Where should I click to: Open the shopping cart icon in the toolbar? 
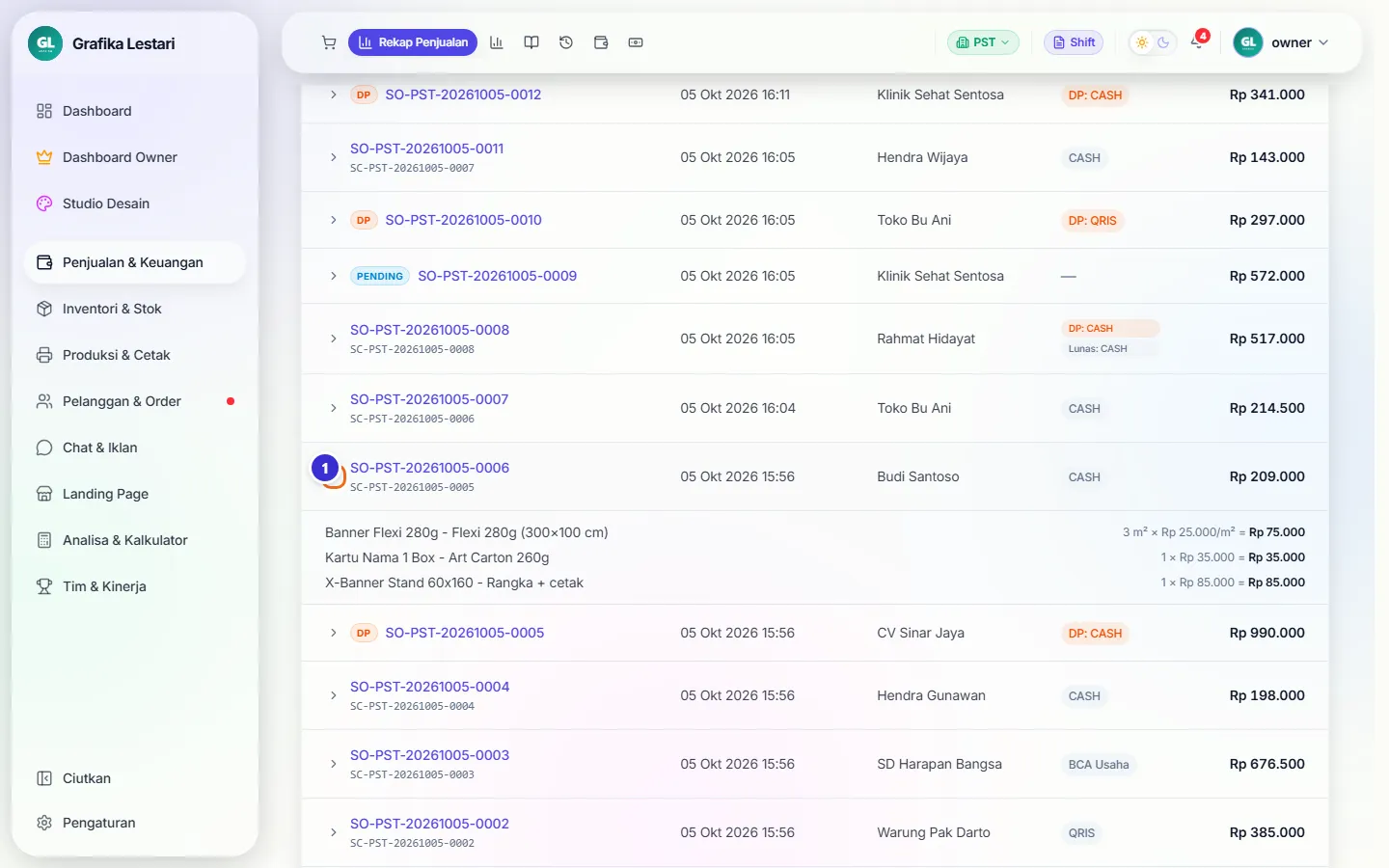329,42
